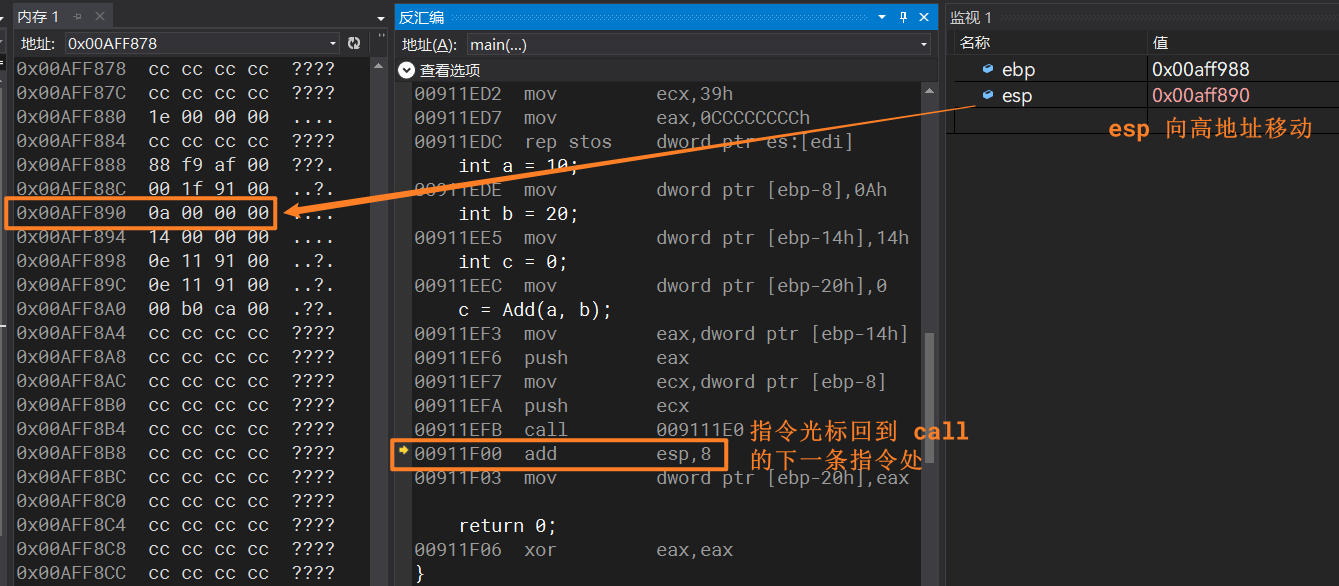Click memory row 0x00AFF8CC
Image resolution: width=1339 pixels, height=586 pixels.
[x=175, y=573]
